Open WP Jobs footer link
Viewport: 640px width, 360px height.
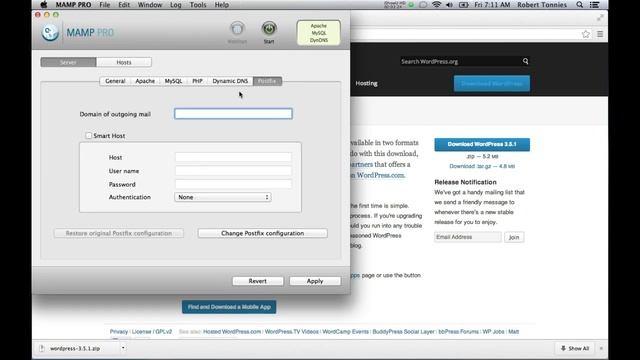click(x=493, y=332)
